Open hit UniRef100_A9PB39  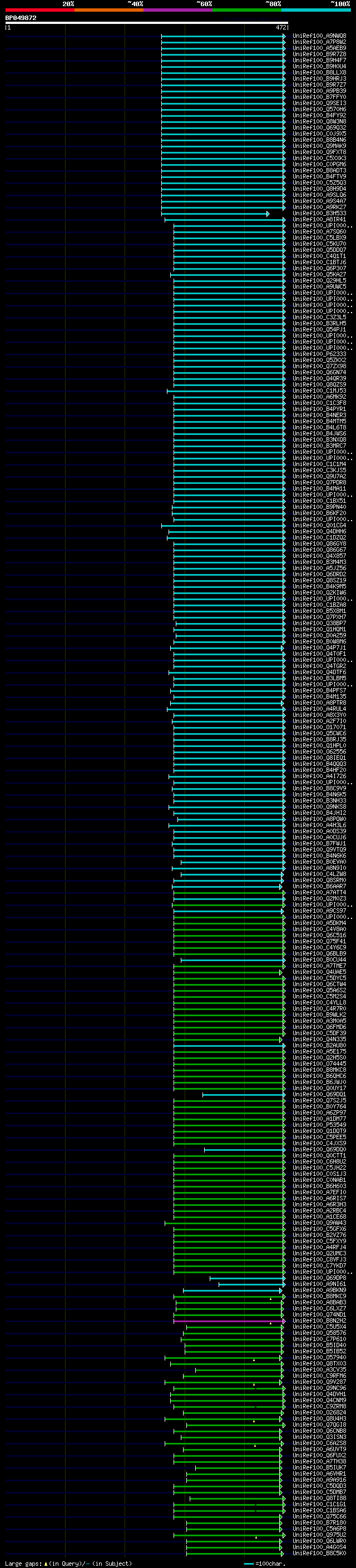coord(319,91)
